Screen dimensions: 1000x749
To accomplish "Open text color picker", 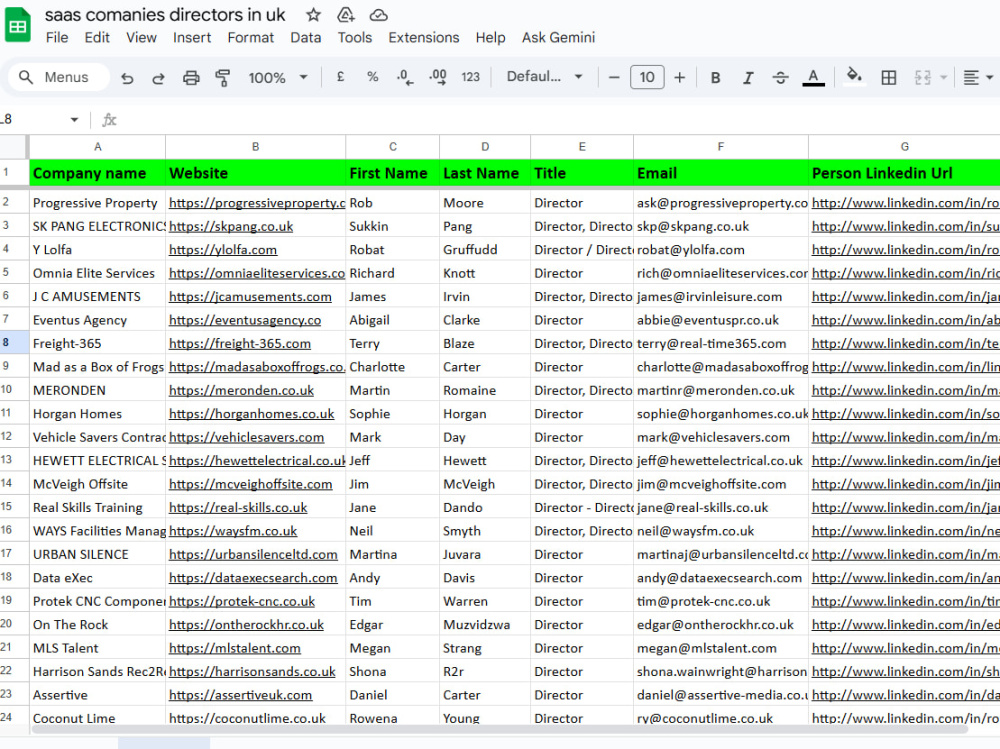I will [813, 78].
